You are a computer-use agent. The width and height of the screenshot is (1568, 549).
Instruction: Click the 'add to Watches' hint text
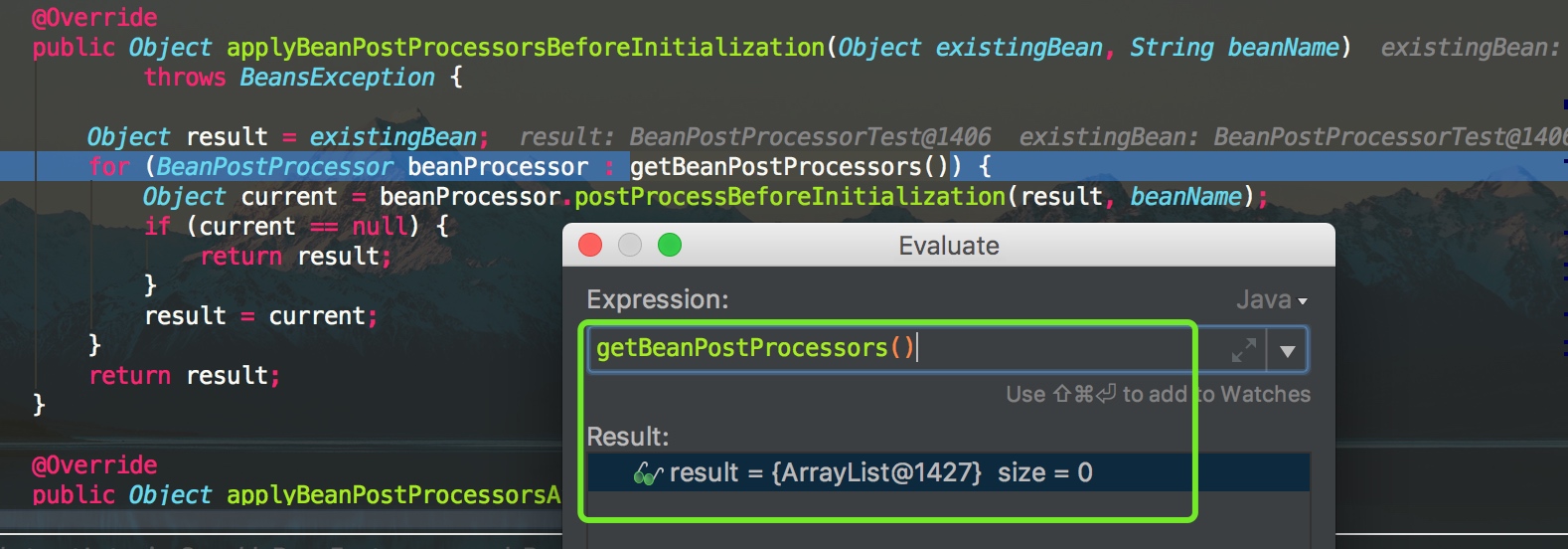coord(1158,395)
